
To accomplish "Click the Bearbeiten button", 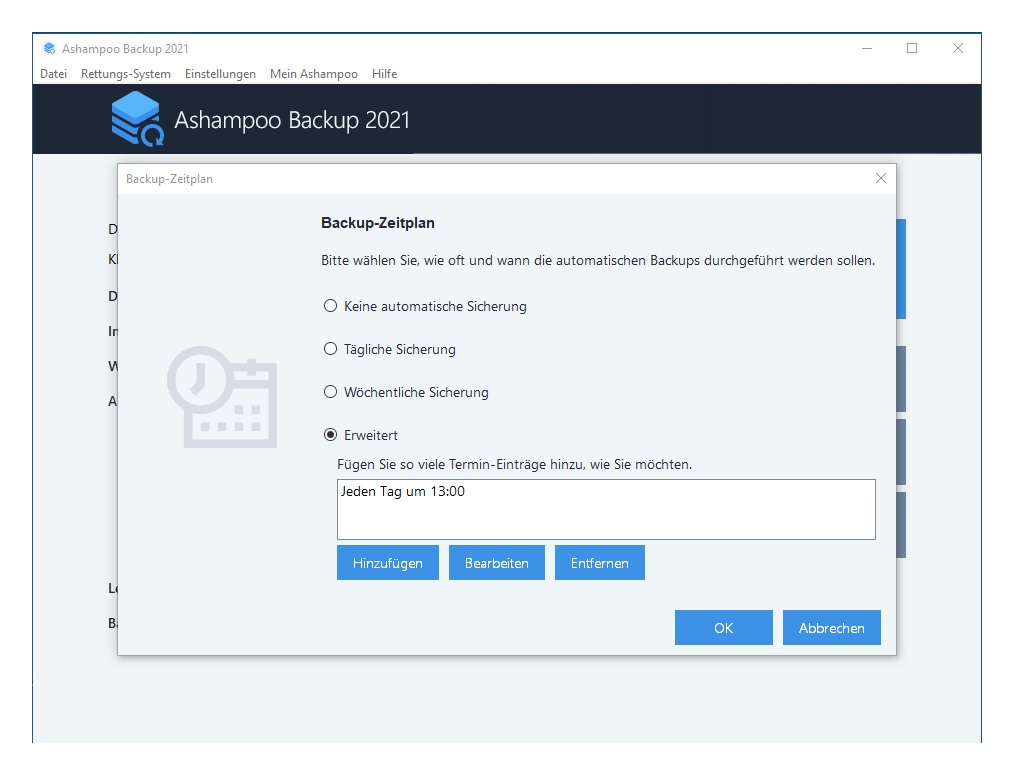I will (497, 563).
